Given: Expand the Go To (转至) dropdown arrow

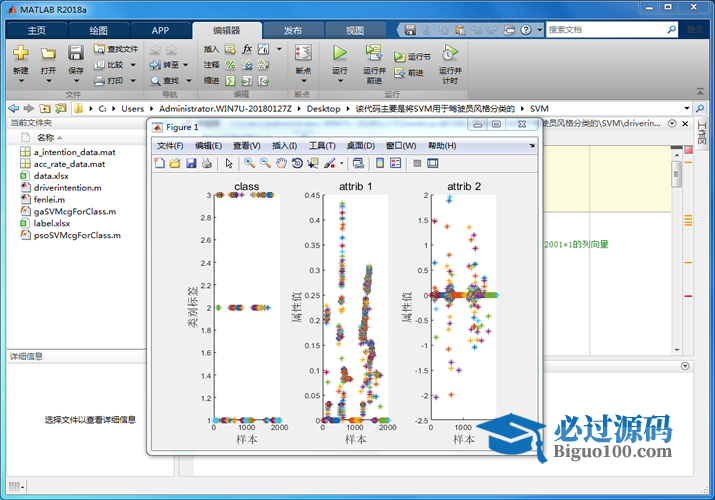Looking at the screenshot, I should pos(186,65).
